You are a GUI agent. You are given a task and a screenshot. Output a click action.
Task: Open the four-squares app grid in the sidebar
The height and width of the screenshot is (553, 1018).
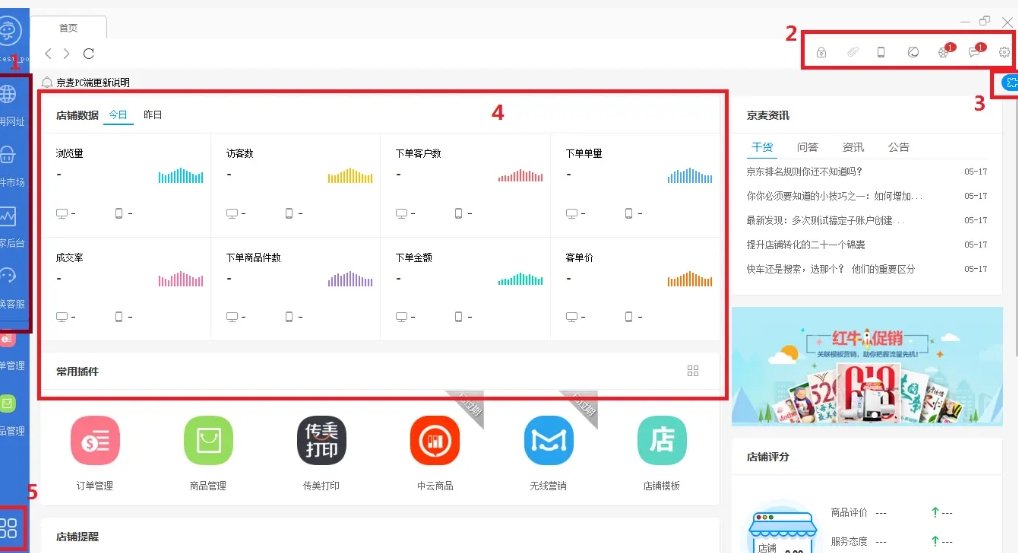(9, 528)
